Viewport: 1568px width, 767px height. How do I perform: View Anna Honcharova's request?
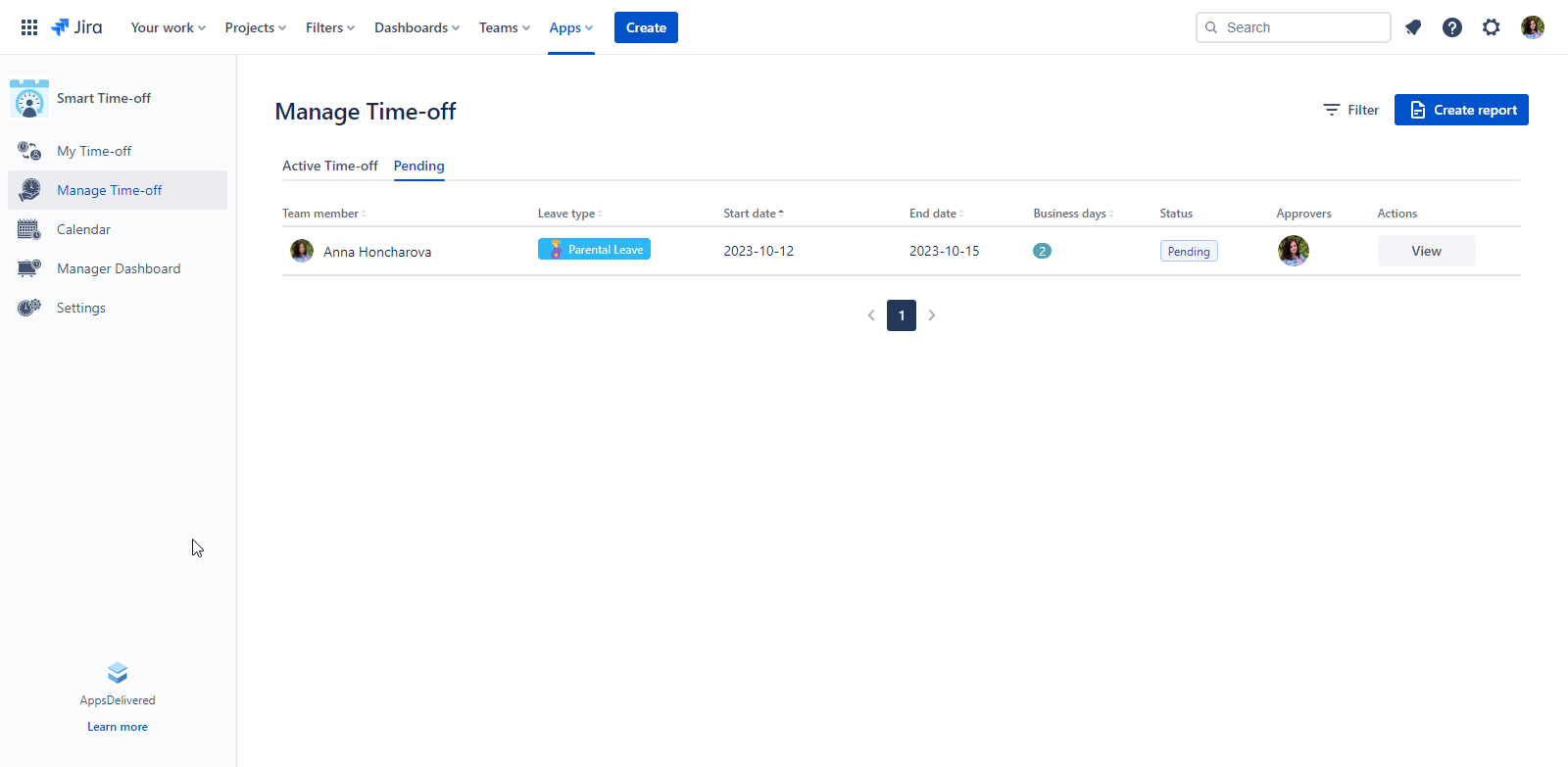click(1426, 251)
